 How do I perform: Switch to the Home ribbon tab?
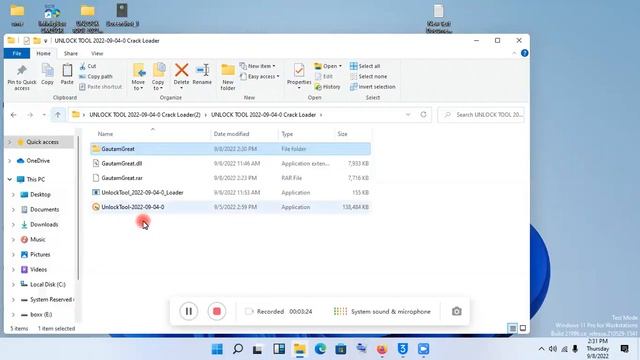(x=44, y=53)
